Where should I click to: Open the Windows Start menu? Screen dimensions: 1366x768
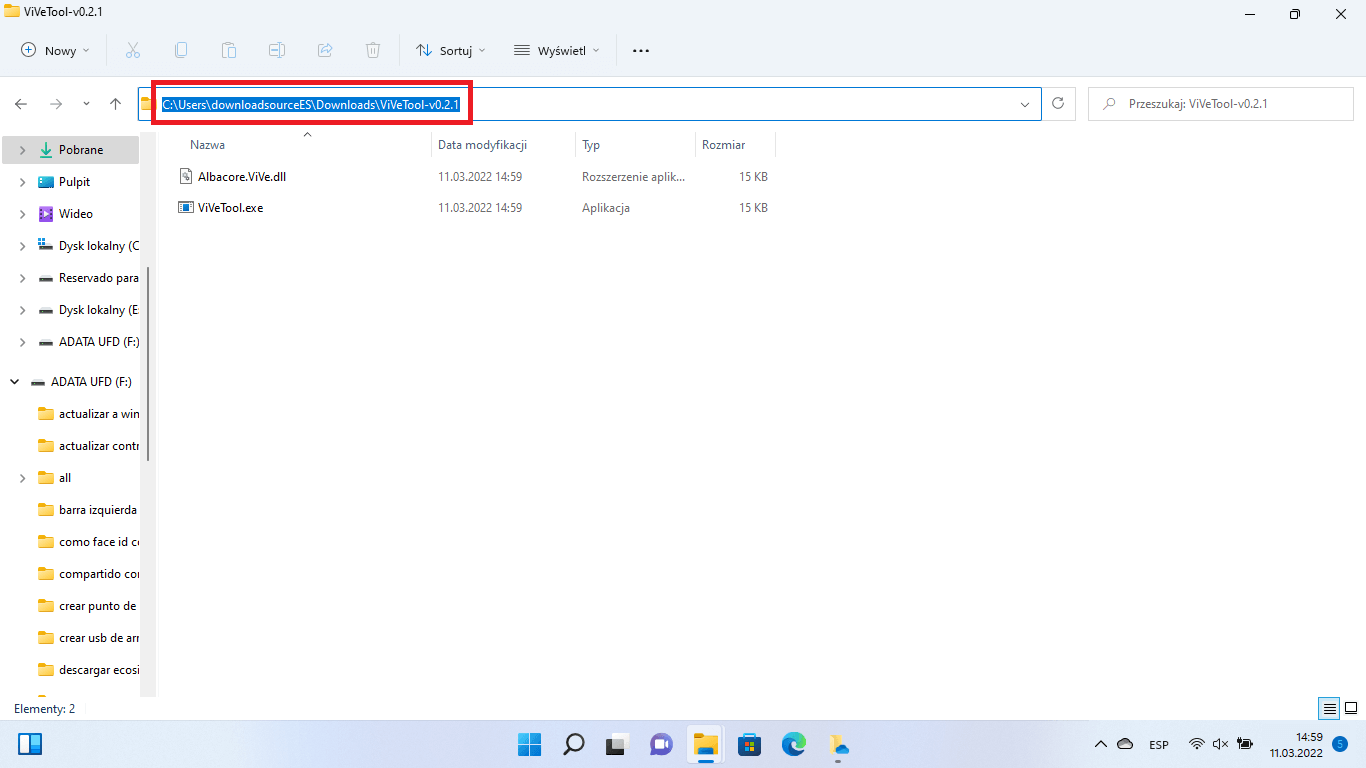click(x=529, y=744)
